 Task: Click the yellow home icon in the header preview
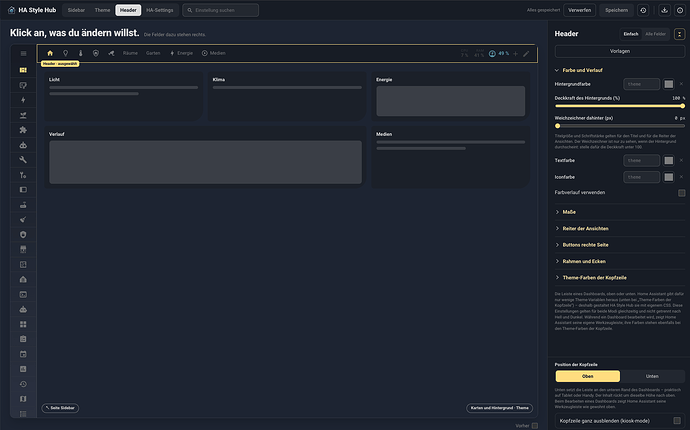[50, 53]
